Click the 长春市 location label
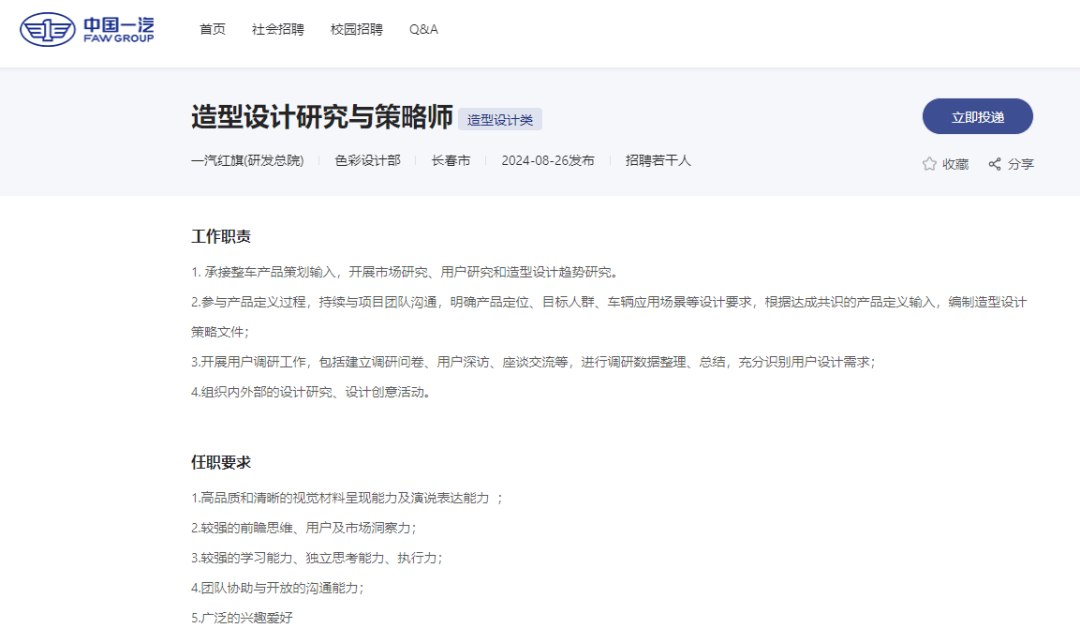Image resolution: width=1080 pixels, height=643 pixels. point(450,160)
